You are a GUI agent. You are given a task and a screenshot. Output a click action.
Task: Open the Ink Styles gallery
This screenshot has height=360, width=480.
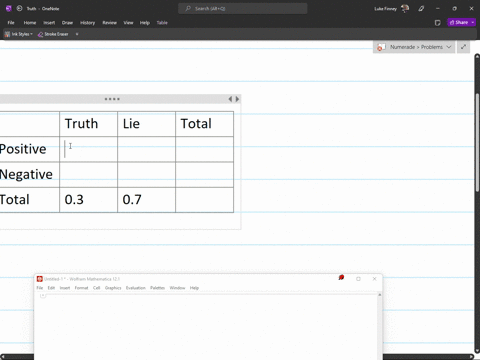(19, 34)
